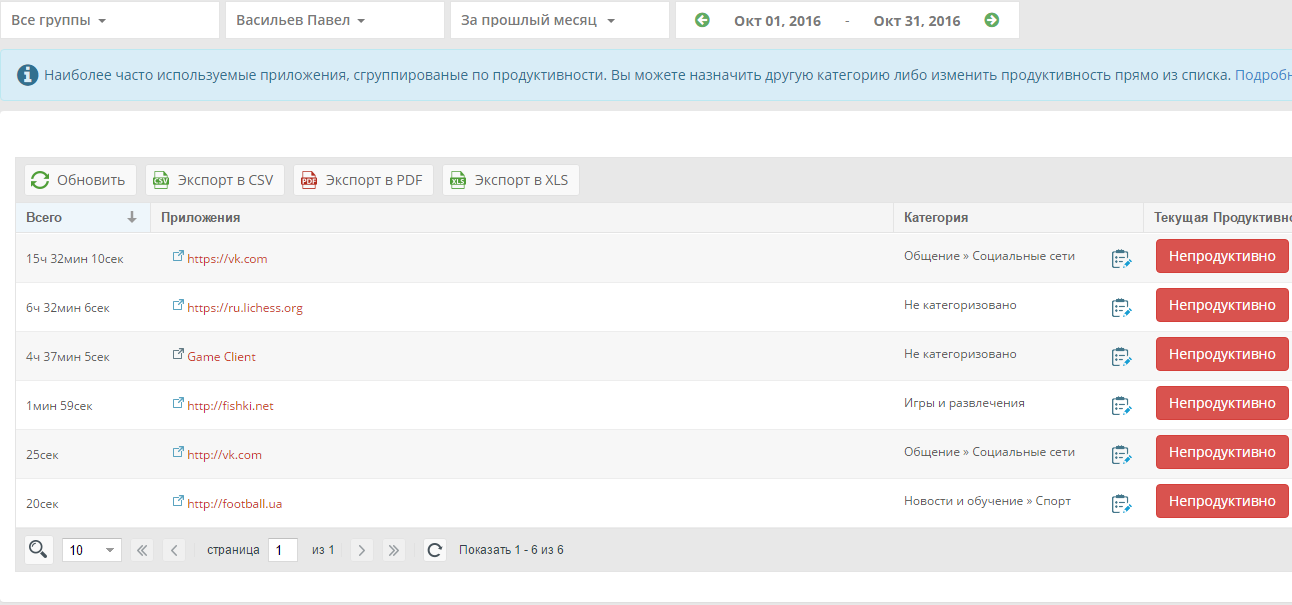Screen dimensions: 1292x605
Task: Open external link icon for https://vk.com
Action: coord(178,257)
